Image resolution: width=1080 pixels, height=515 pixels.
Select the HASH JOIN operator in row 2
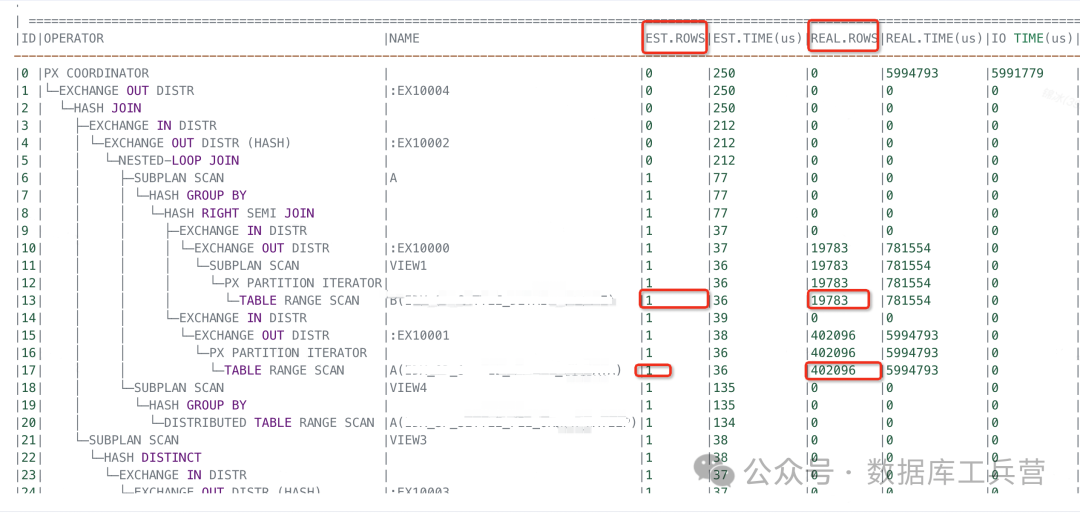(107, 108)
